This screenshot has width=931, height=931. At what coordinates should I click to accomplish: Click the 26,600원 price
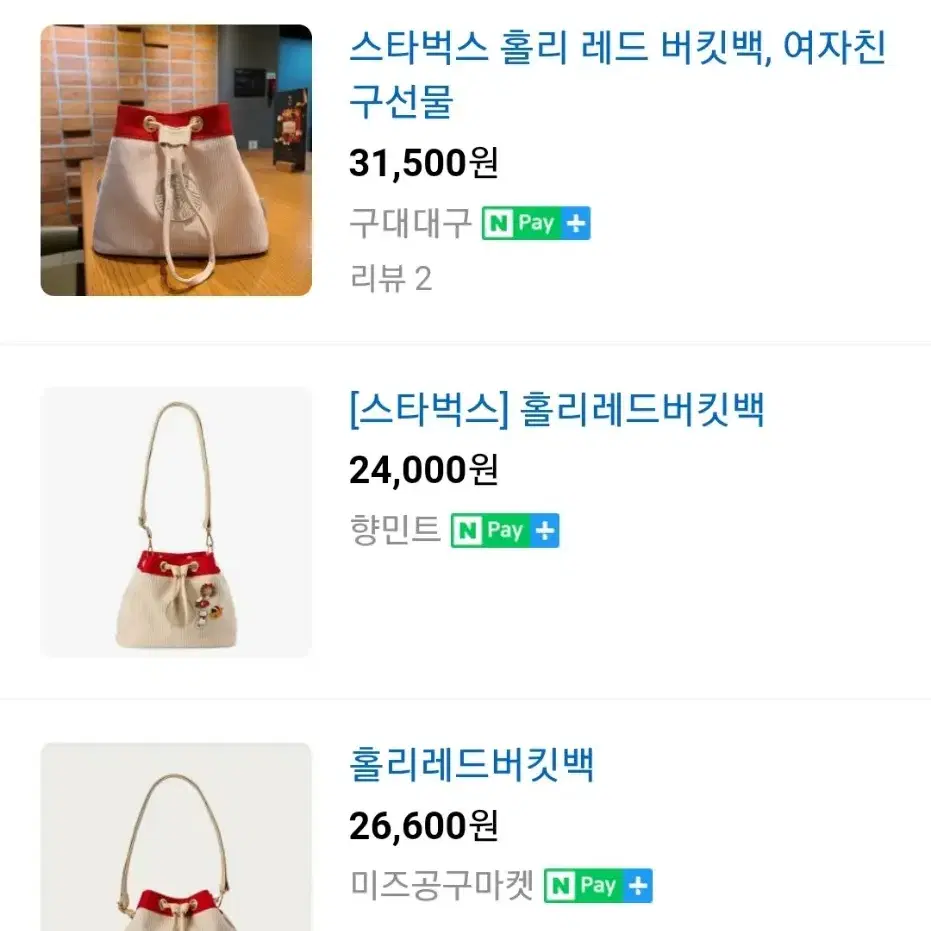click(x=424, y=825)
